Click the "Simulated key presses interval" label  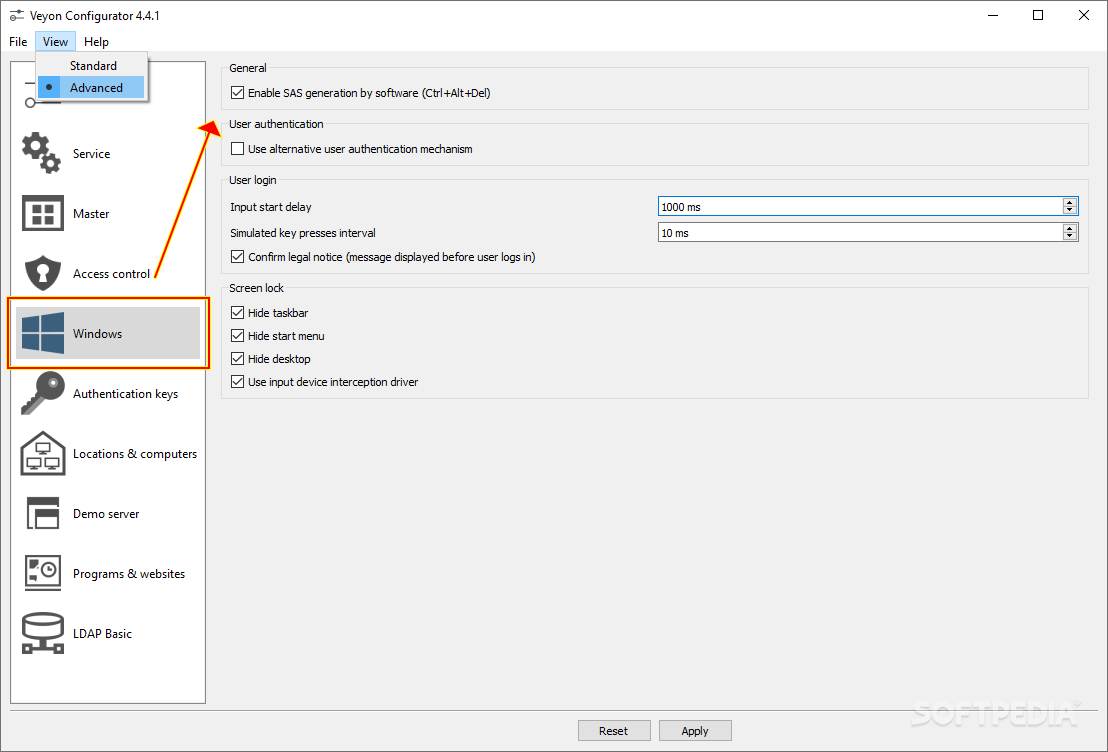click(x=302, y=233)
